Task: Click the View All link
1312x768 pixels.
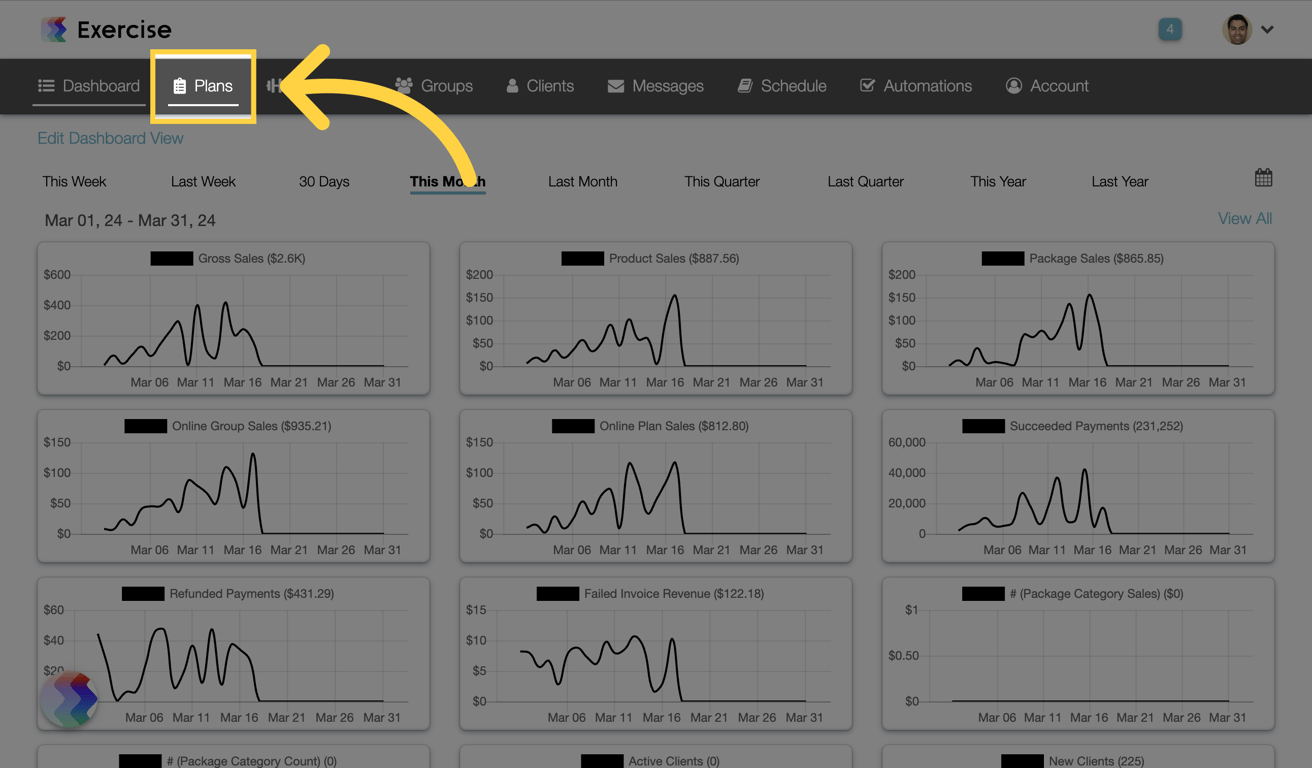Action: click(x=1245, y=218)
